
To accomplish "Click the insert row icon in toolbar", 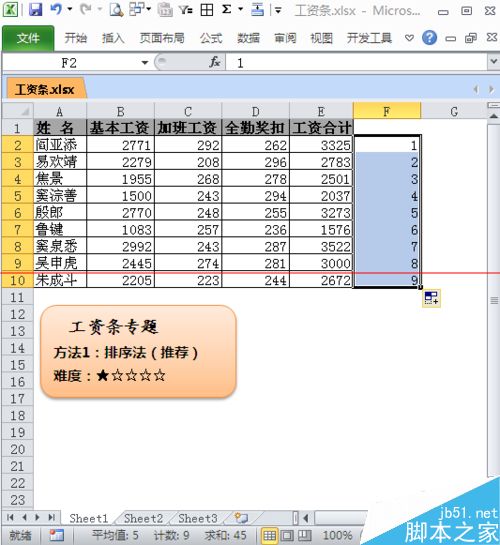I will [x=257, y=9].
